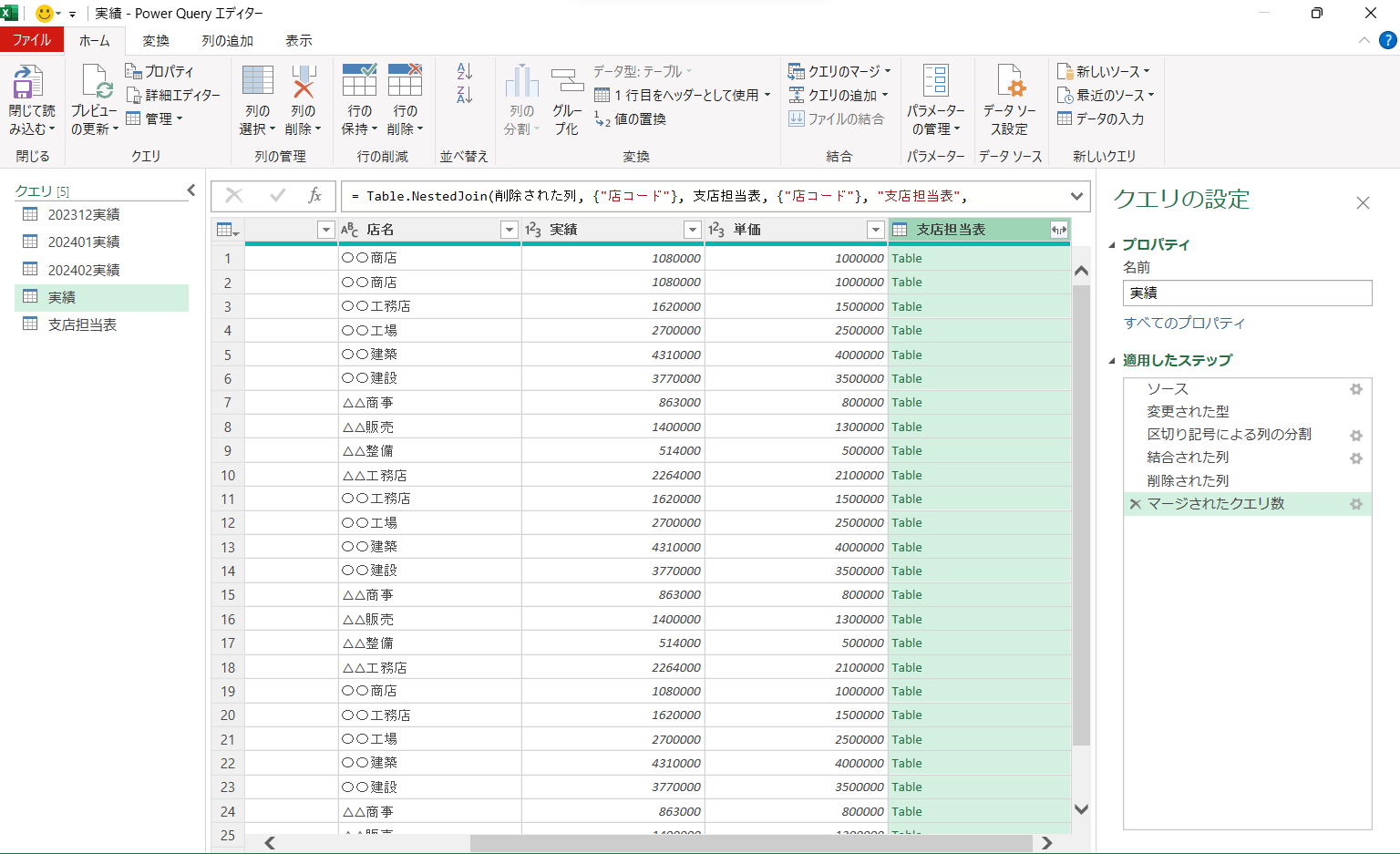Open the 店名 column filter dropdown

click(510, 230)
